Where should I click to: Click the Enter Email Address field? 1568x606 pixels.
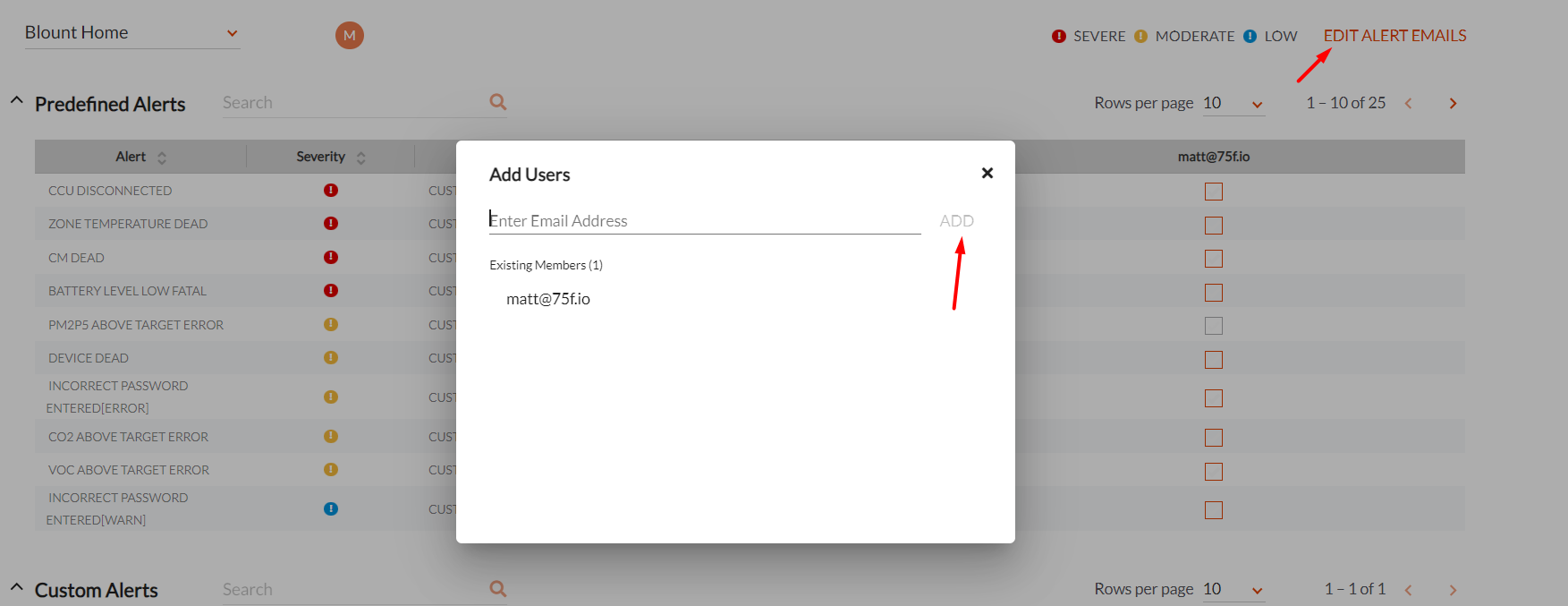point(705,221)
